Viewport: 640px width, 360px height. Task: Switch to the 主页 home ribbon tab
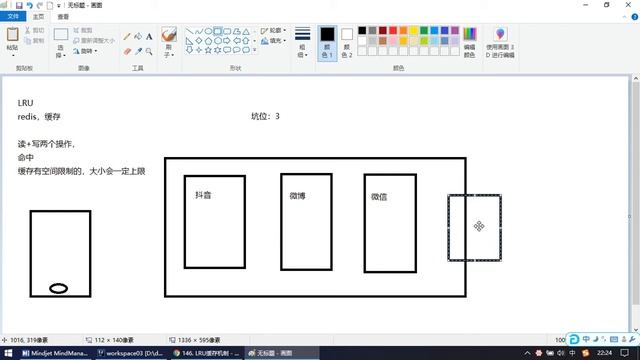click(x=38, y=17)
